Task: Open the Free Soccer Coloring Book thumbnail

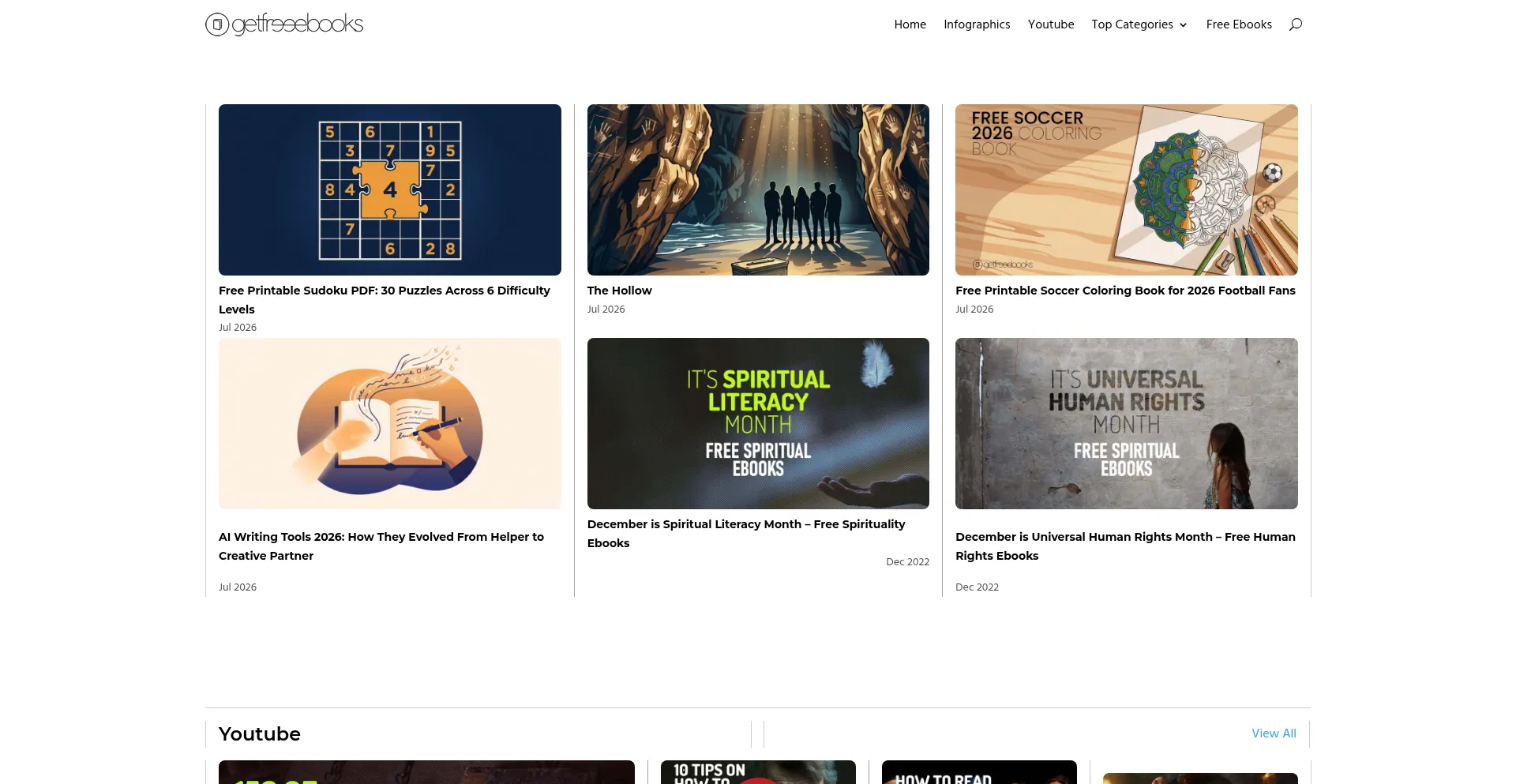Action: click(x=1127, y=189)
